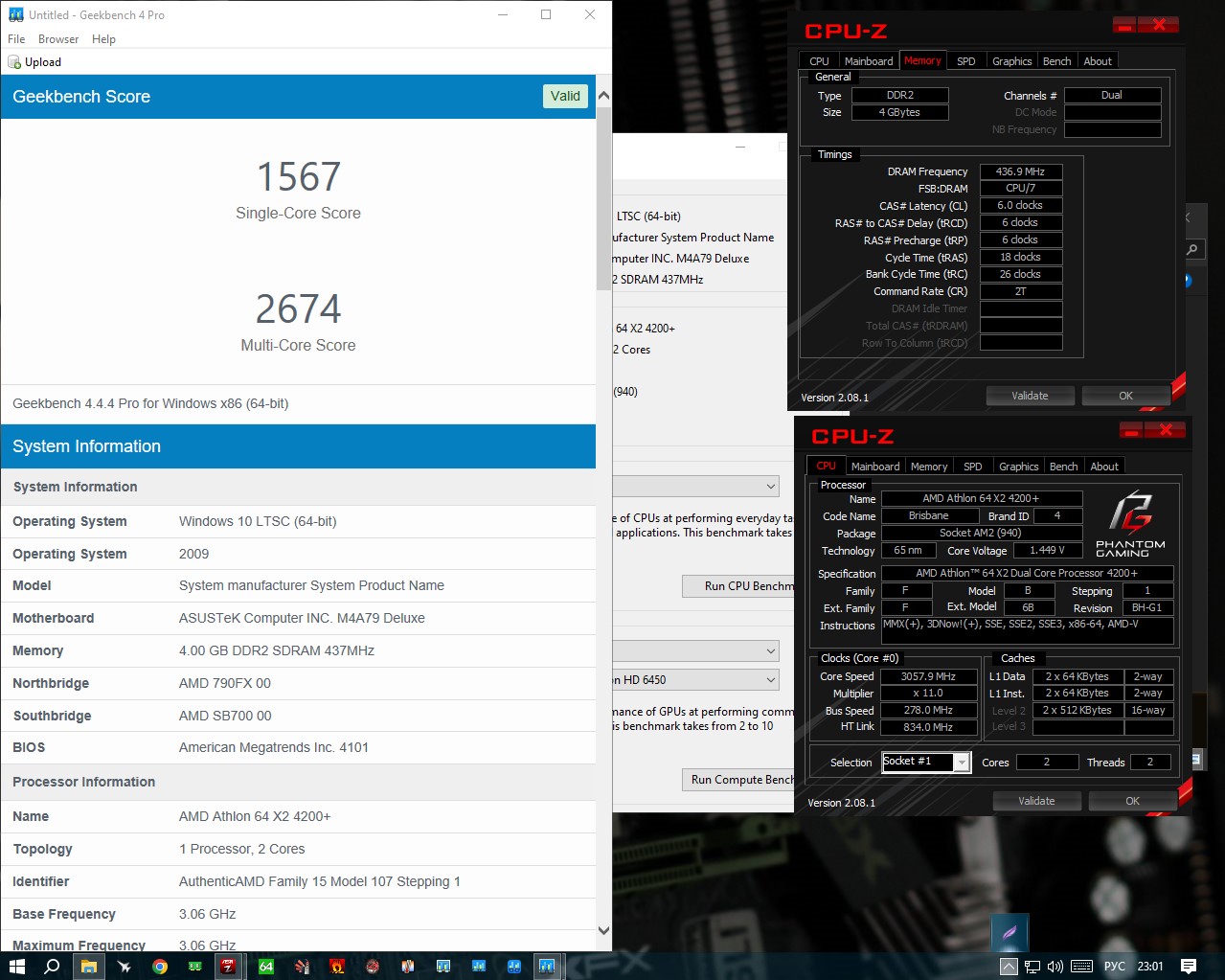Open the Action Center notification icon
The width and height of the screenshot is (1225, 980).
[1189, 966]
